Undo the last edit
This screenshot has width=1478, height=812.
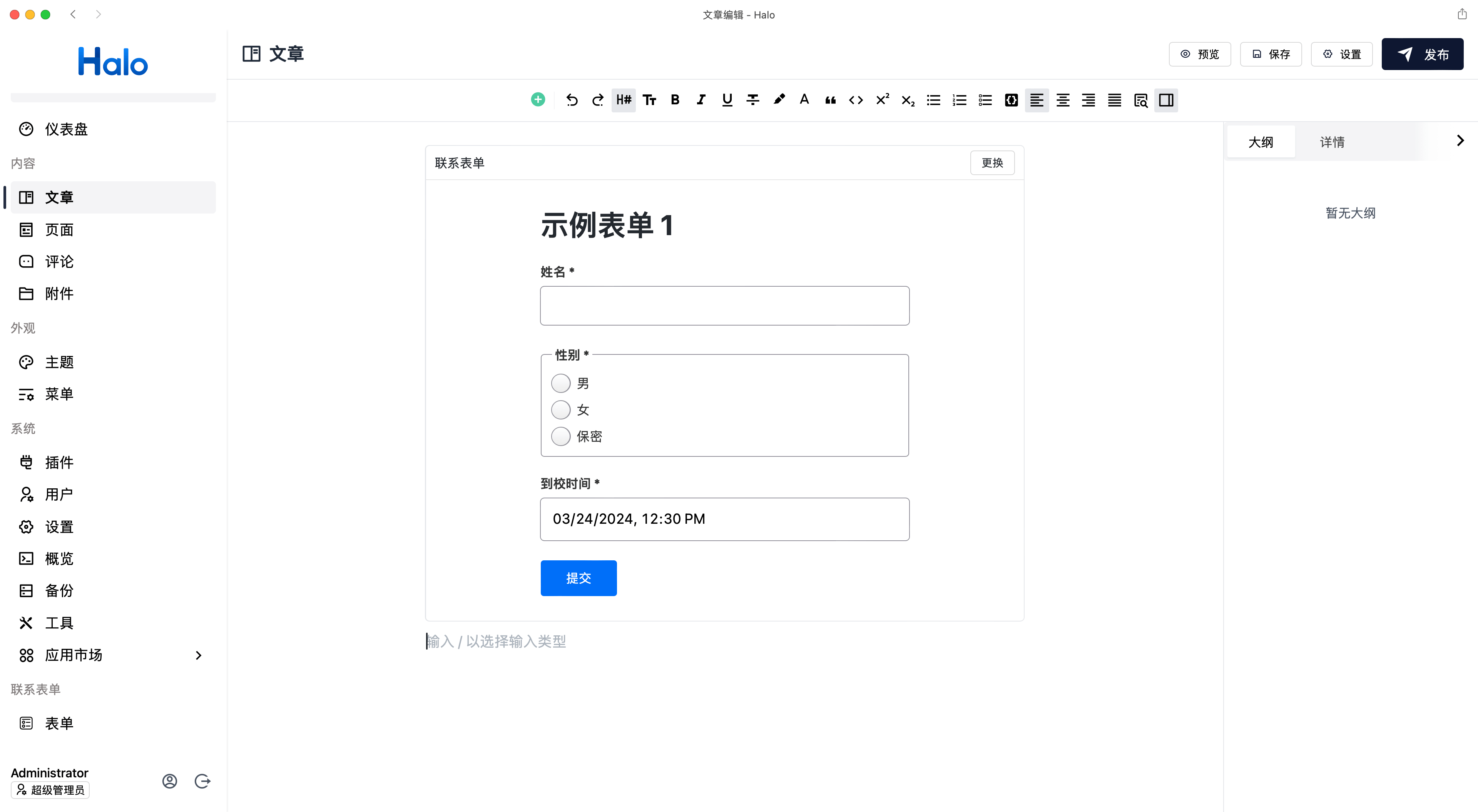pyautogui.click(x=572, y=100)
